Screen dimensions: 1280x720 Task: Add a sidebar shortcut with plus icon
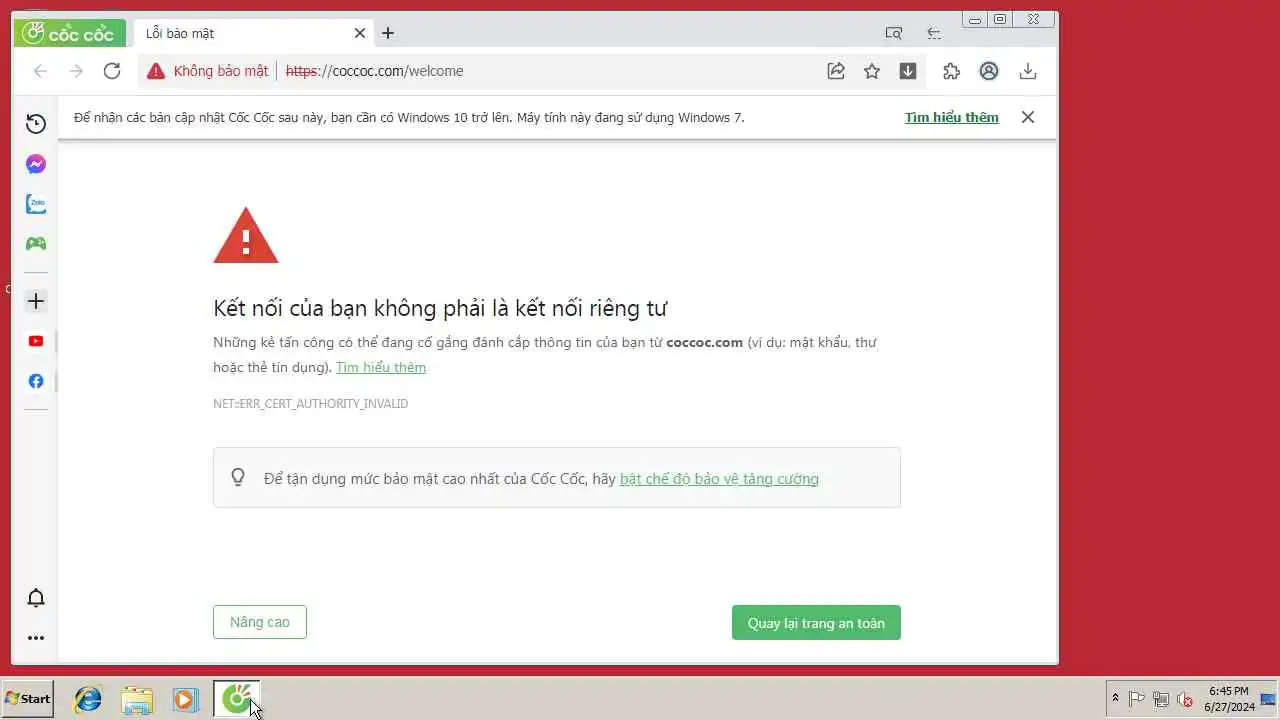tap(36, 301)
